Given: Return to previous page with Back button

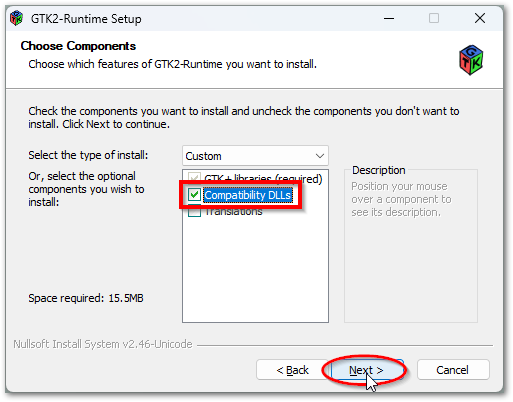Looking at the screenshot, I should tap(293, 370).
